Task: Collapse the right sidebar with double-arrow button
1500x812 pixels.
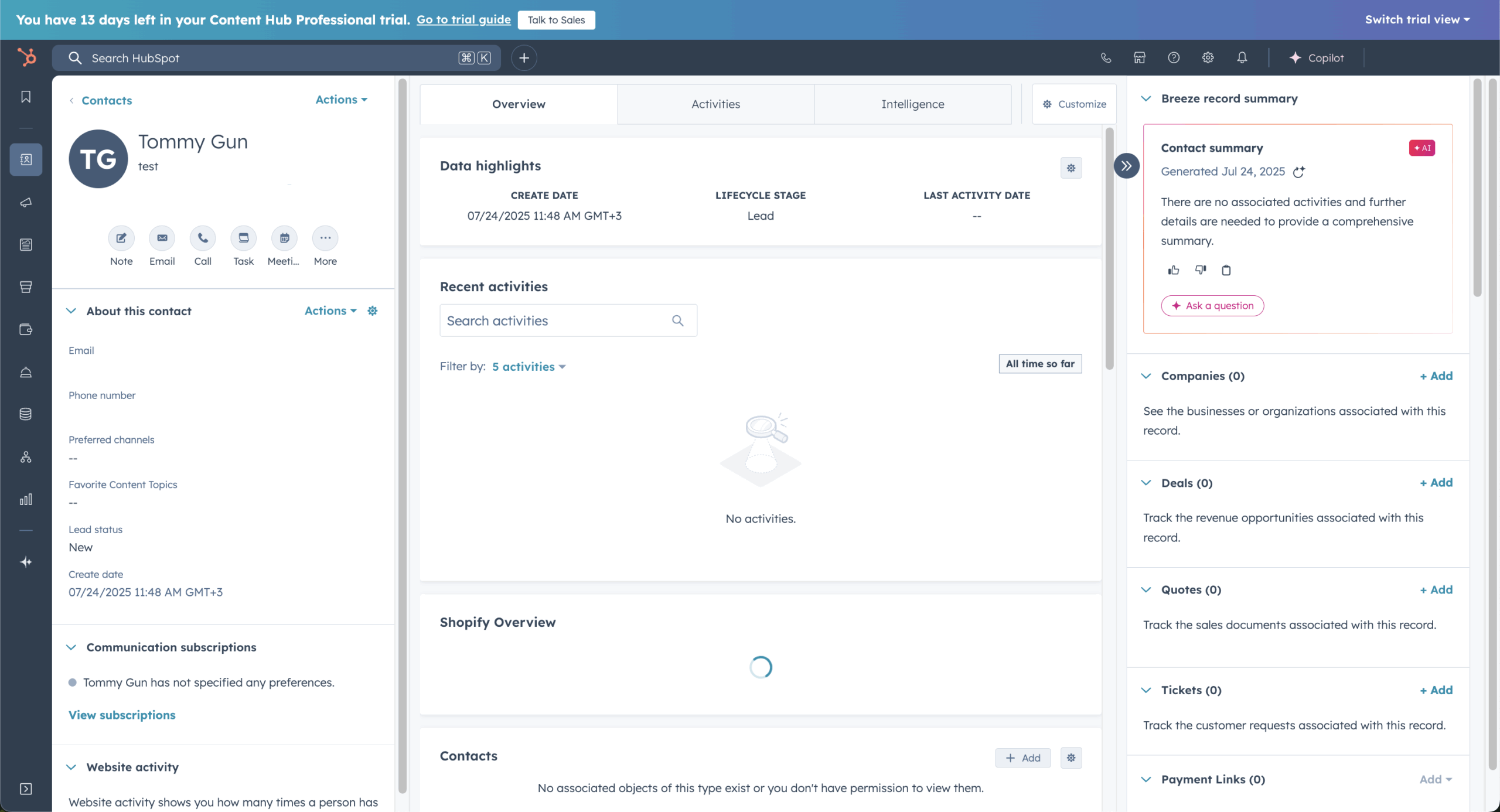Action: tap(1126, 166)
